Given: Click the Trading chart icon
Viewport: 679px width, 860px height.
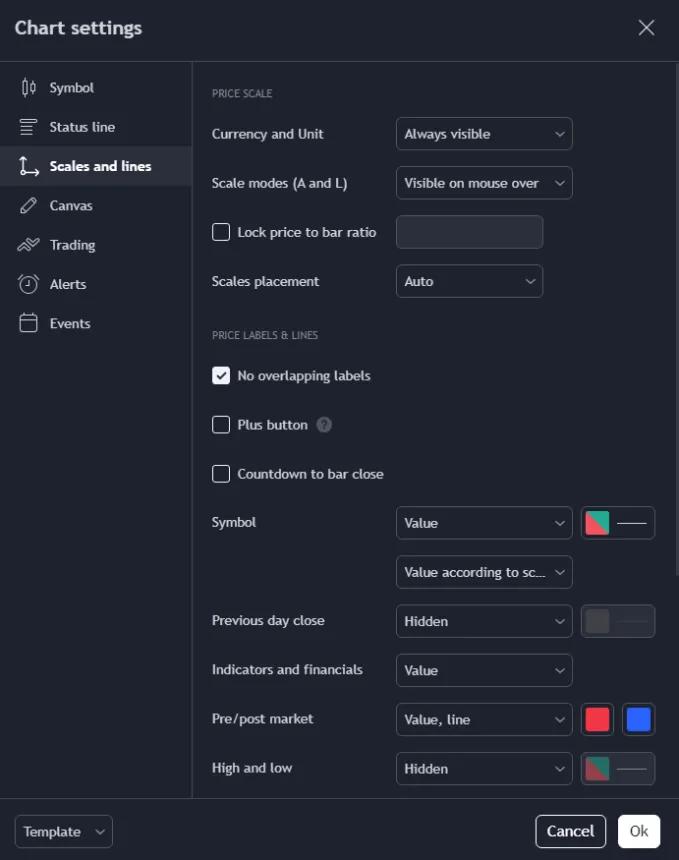Looking at the screenshot, I should point(29,245).
